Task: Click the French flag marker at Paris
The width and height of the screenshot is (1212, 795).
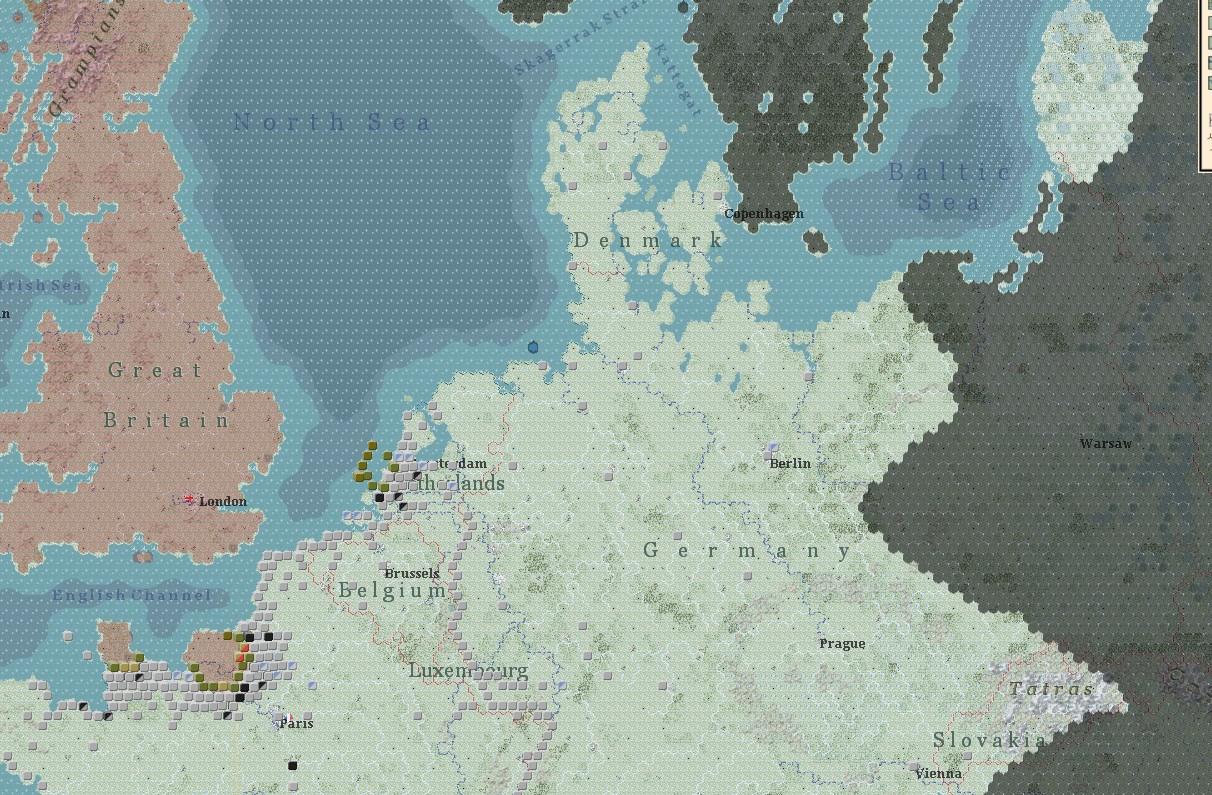Action: 289,718
